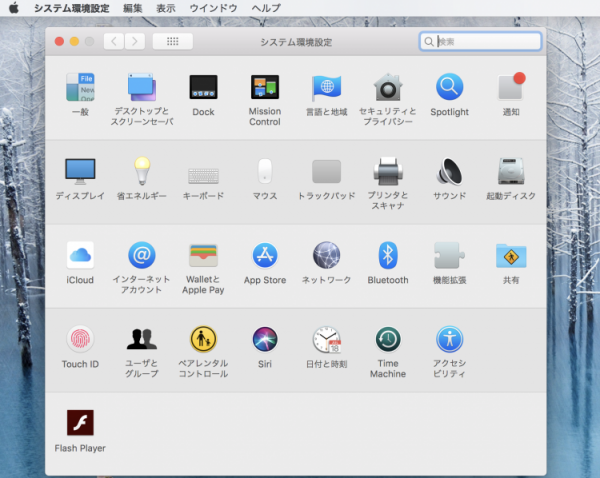Open Time Machine preferences
This screenshot has width=600, height=478.
coord(388,339)
